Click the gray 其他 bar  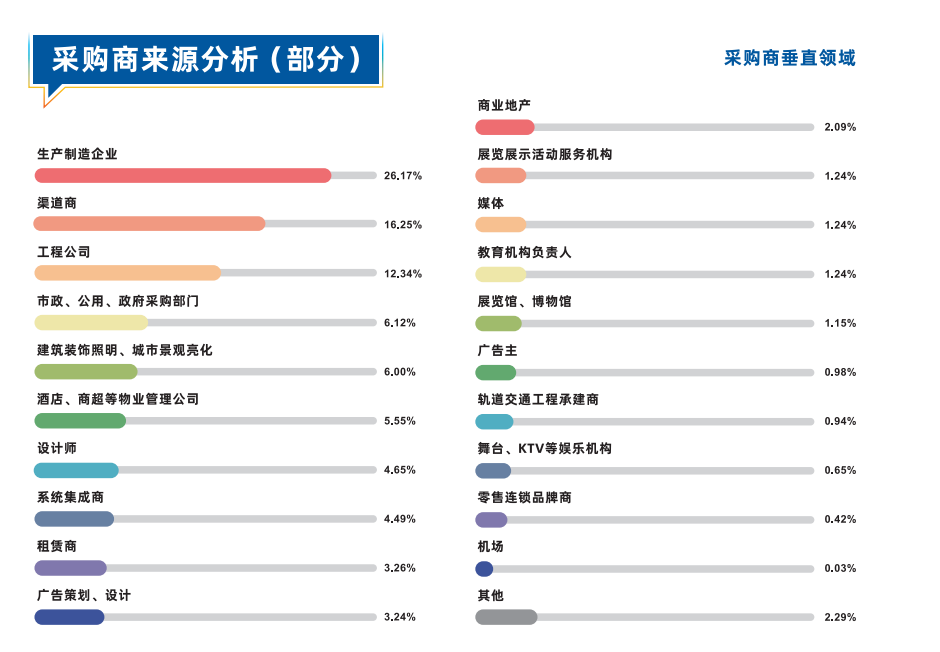coord(506,617)
